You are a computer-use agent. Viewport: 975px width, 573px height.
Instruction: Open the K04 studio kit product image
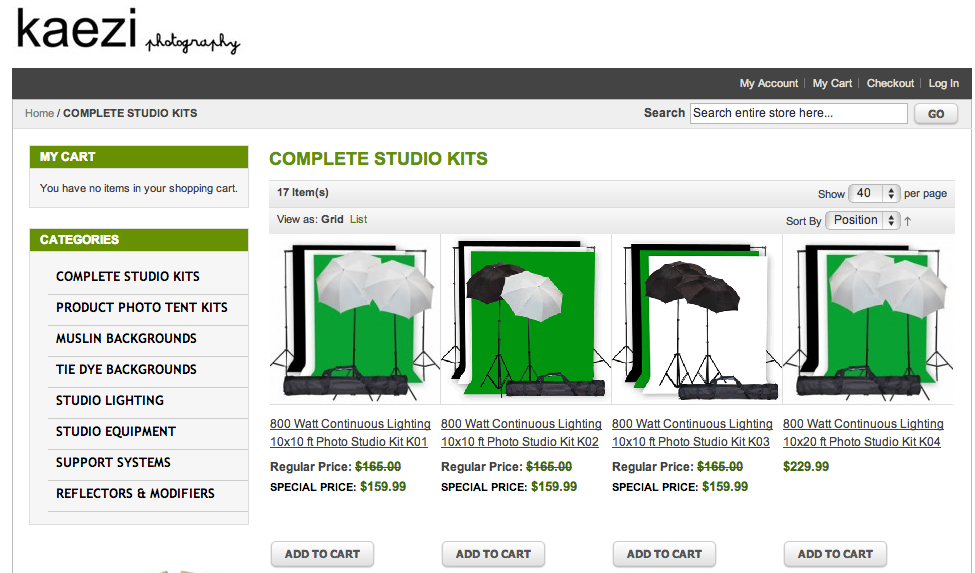[867, 319]
